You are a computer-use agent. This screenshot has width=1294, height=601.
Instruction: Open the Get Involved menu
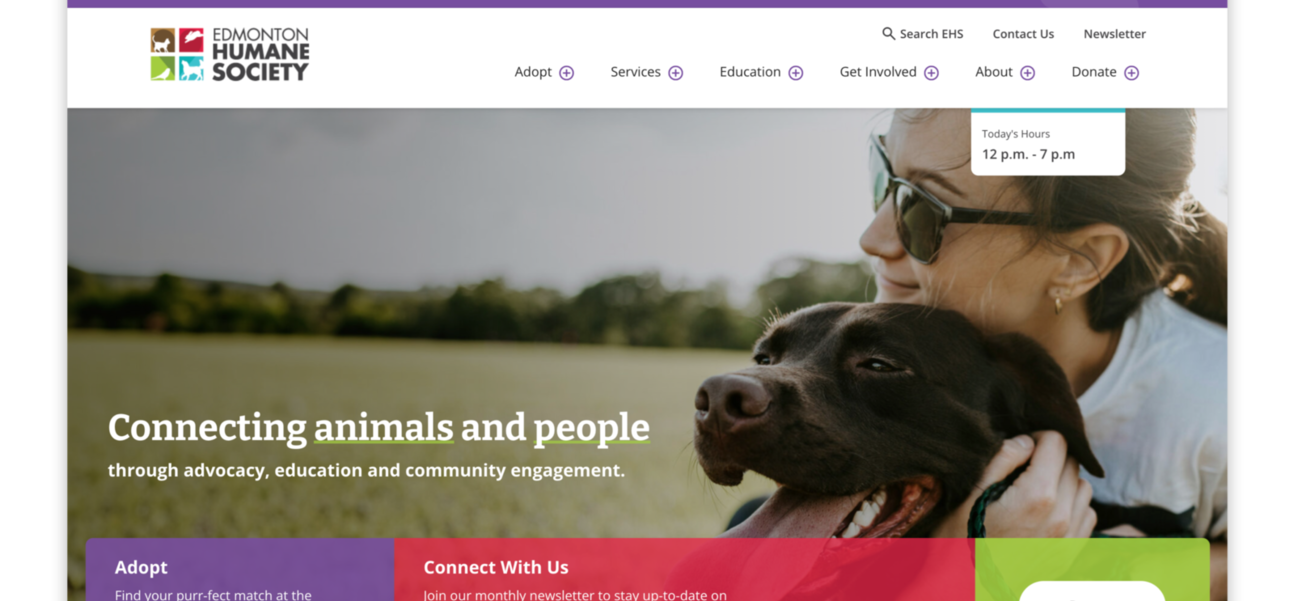click(x=878, y=72)
